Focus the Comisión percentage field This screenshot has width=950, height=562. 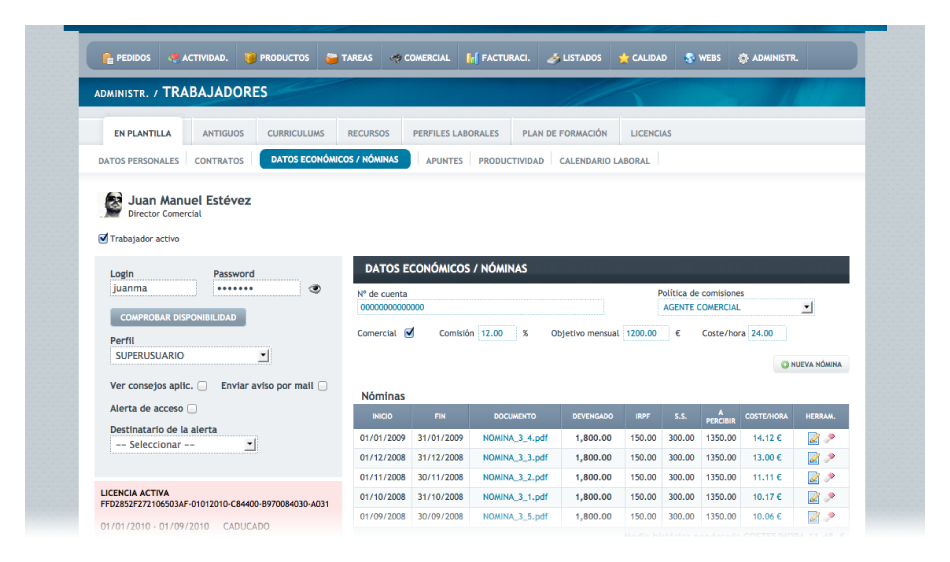(497, 333)
